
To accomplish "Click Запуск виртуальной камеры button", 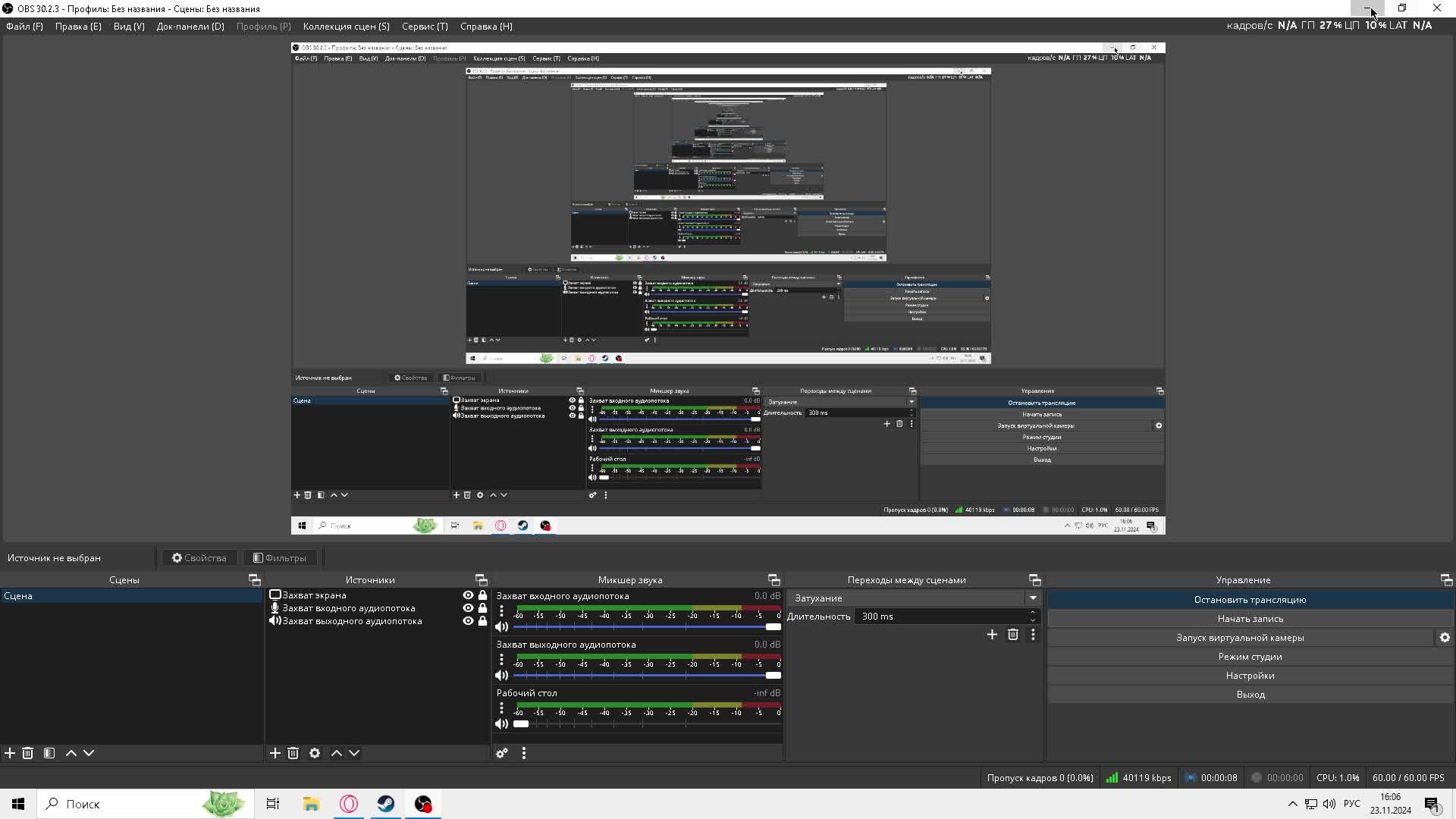I will click(x=1240, y=638).
